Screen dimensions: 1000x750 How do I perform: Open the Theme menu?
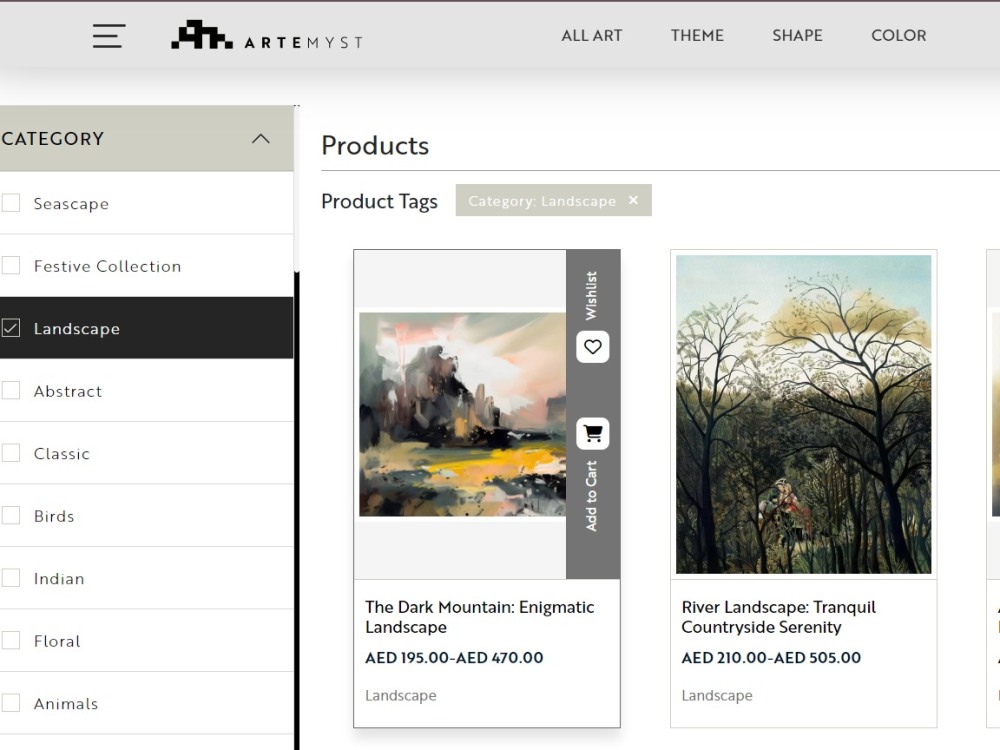point(697,36)
